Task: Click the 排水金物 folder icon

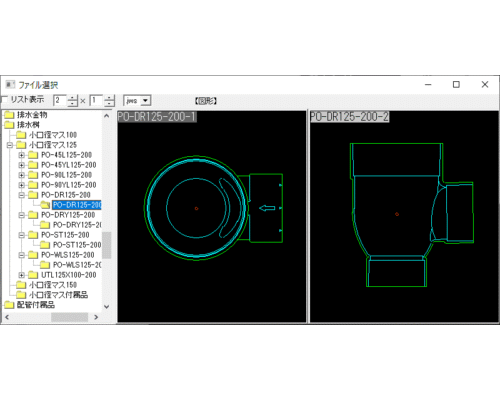Action: point(9,115)
